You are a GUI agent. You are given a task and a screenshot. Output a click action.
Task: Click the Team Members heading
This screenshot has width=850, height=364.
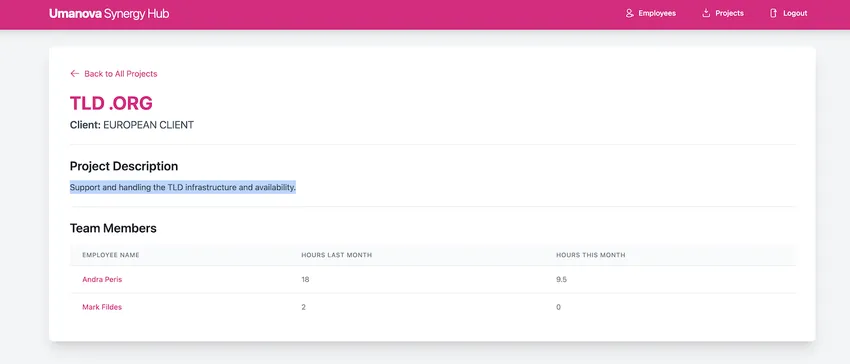pyautogui.click(x=113, y=228)
